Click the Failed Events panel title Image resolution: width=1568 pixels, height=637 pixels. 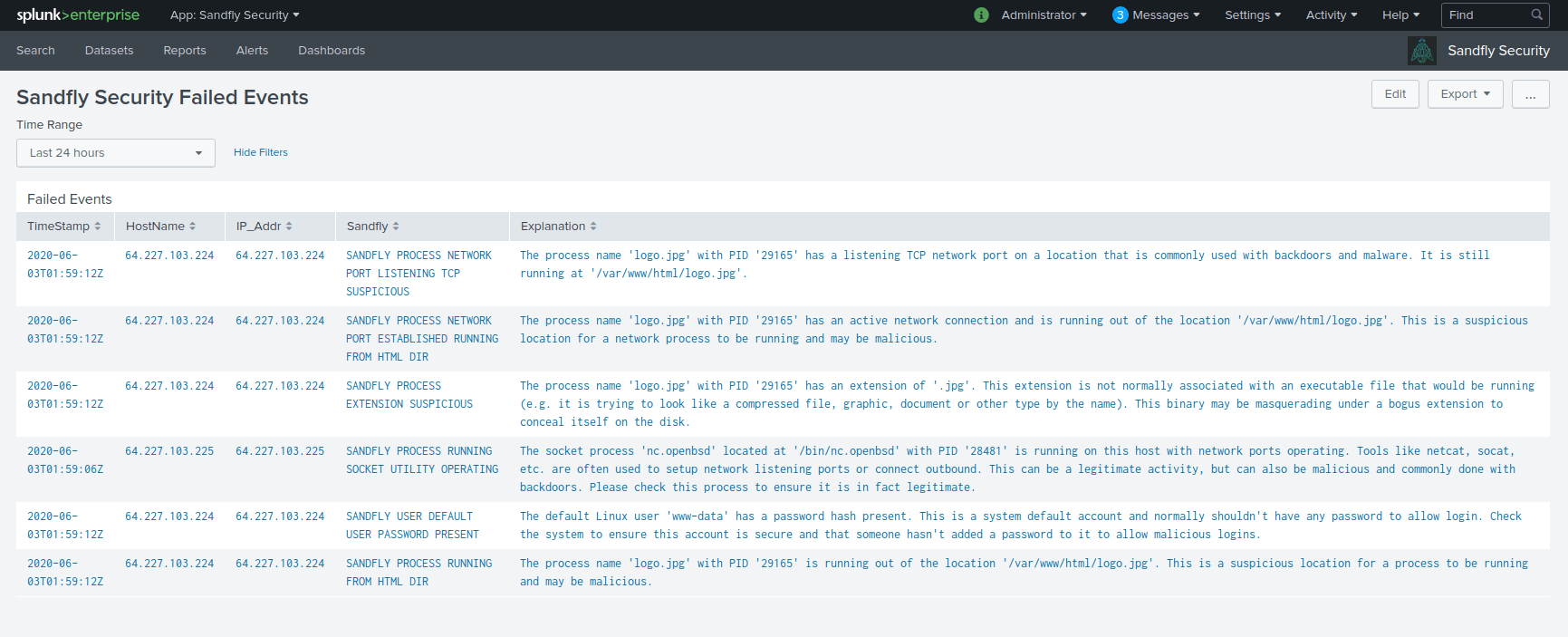70,199
